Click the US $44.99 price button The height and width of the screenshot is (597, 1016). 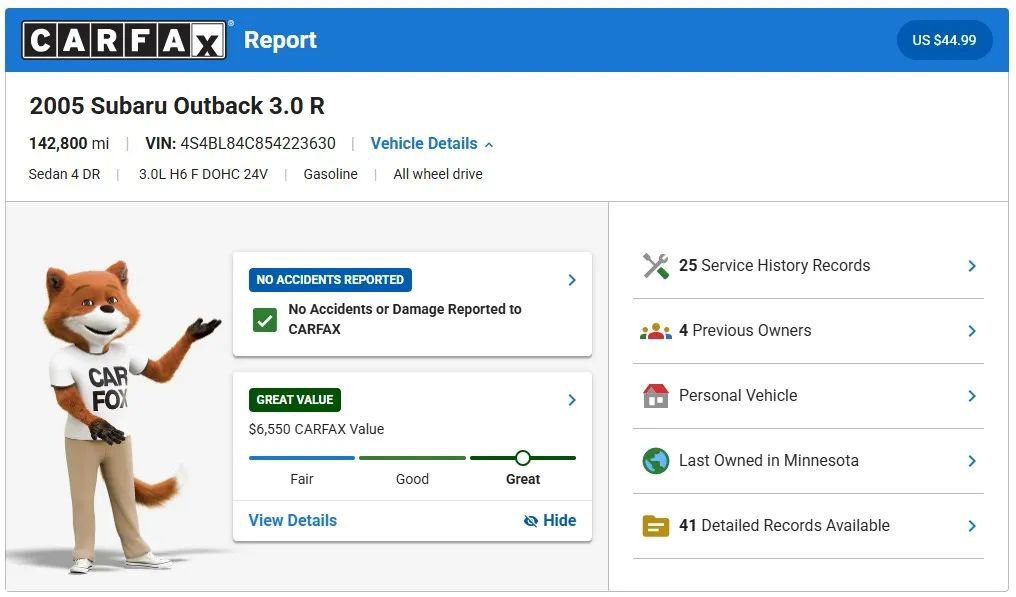coord(943,40)
